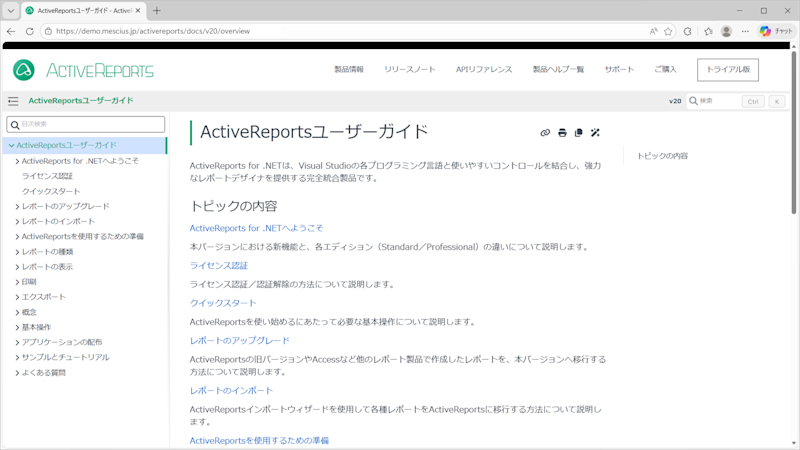This screenshot has height=450, width=800.
Task: Click the copy page icon beside title
Action: [x=579, y=133]
